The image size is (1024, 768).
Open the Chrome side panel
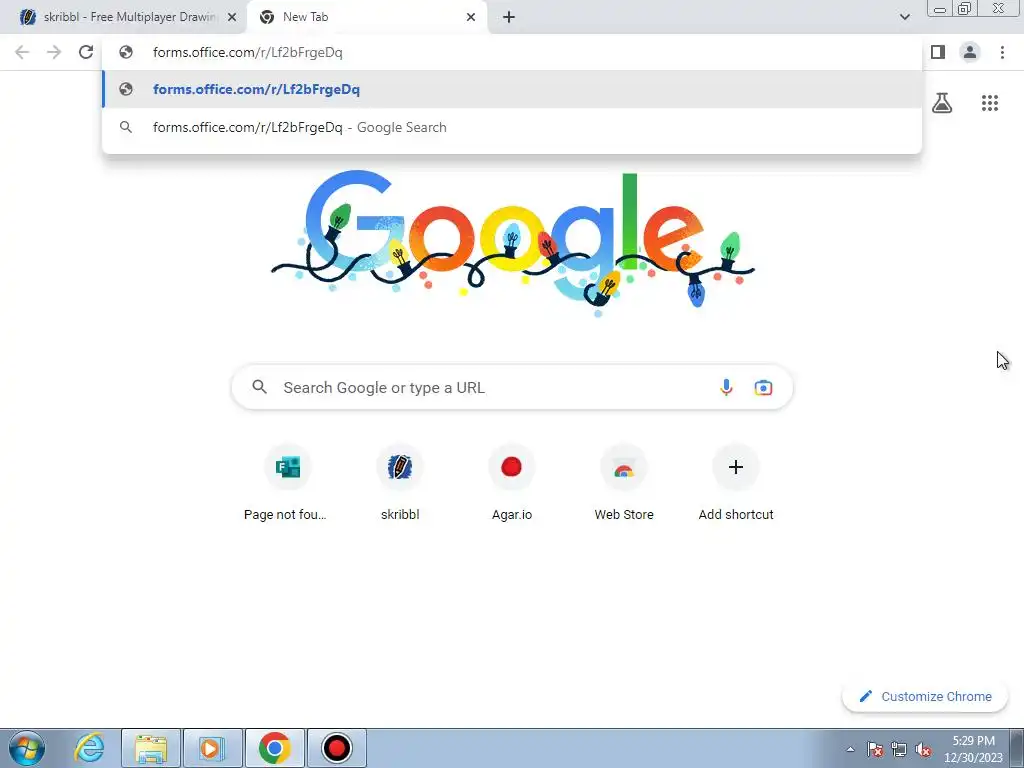pos(938,52)
